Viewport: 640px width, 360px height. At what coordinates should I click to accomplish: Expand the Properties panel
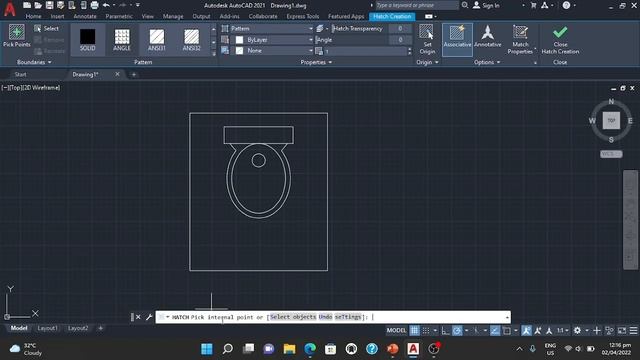click(316, 62)
